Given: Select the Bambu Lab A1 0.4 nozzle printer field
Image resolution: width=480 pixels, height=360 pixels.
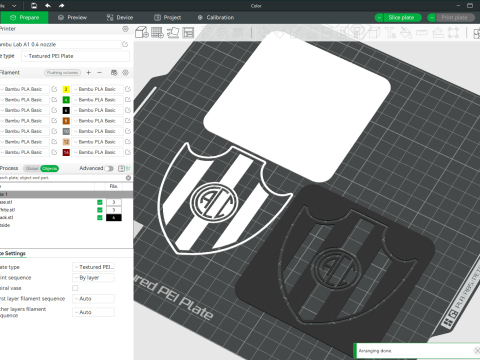Looking at the screenshot, I should pyautogui.click(x=60, y=44).
